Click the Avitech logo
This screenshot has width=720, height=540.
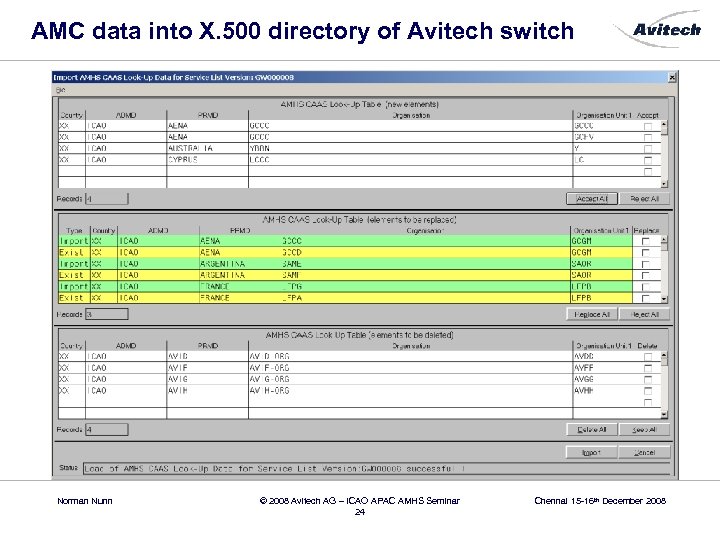pos(660,29)
